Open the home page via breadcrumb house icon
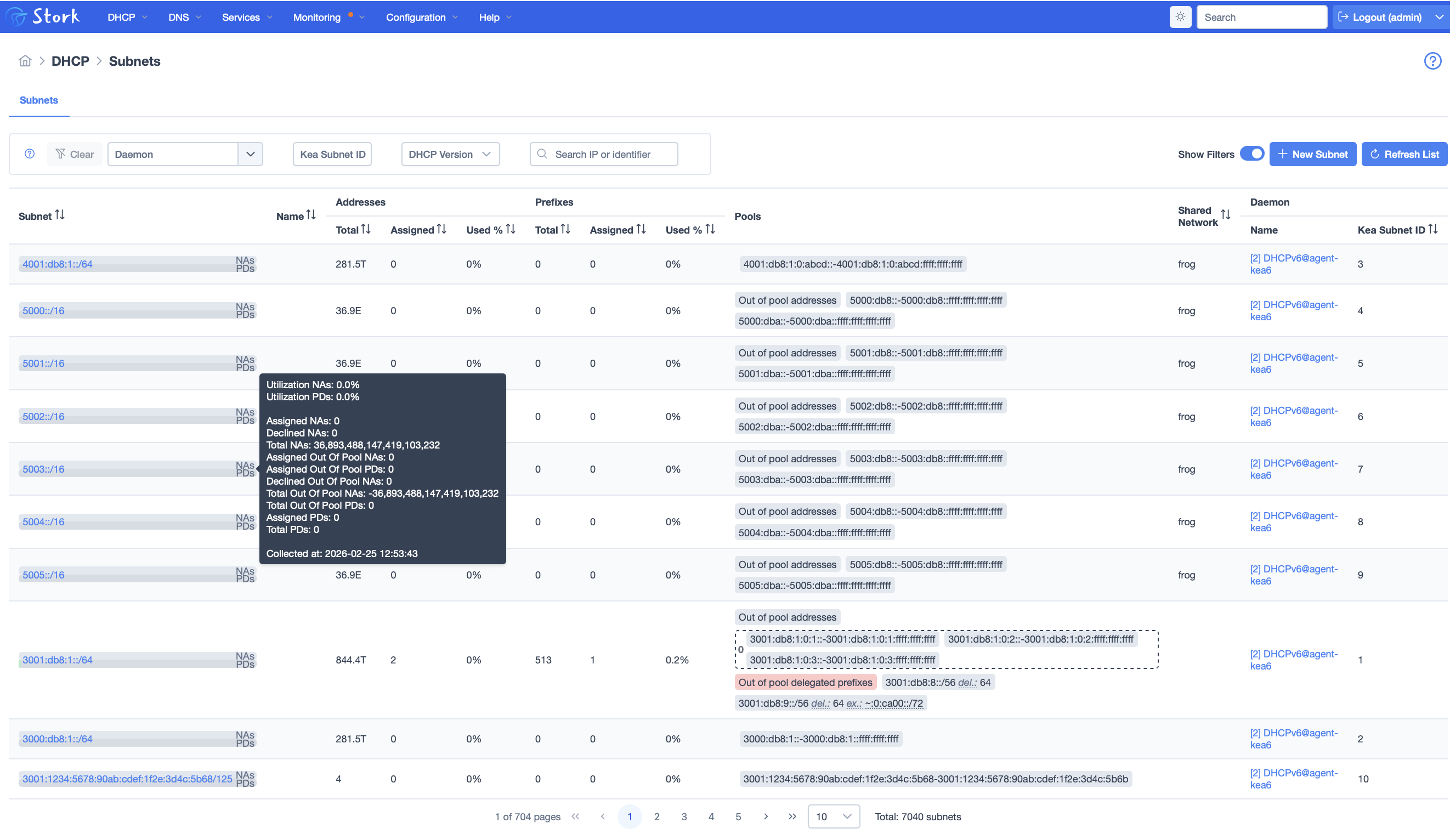The height and width of the screenshot is (840, 1450). click(x=25, y=60)
